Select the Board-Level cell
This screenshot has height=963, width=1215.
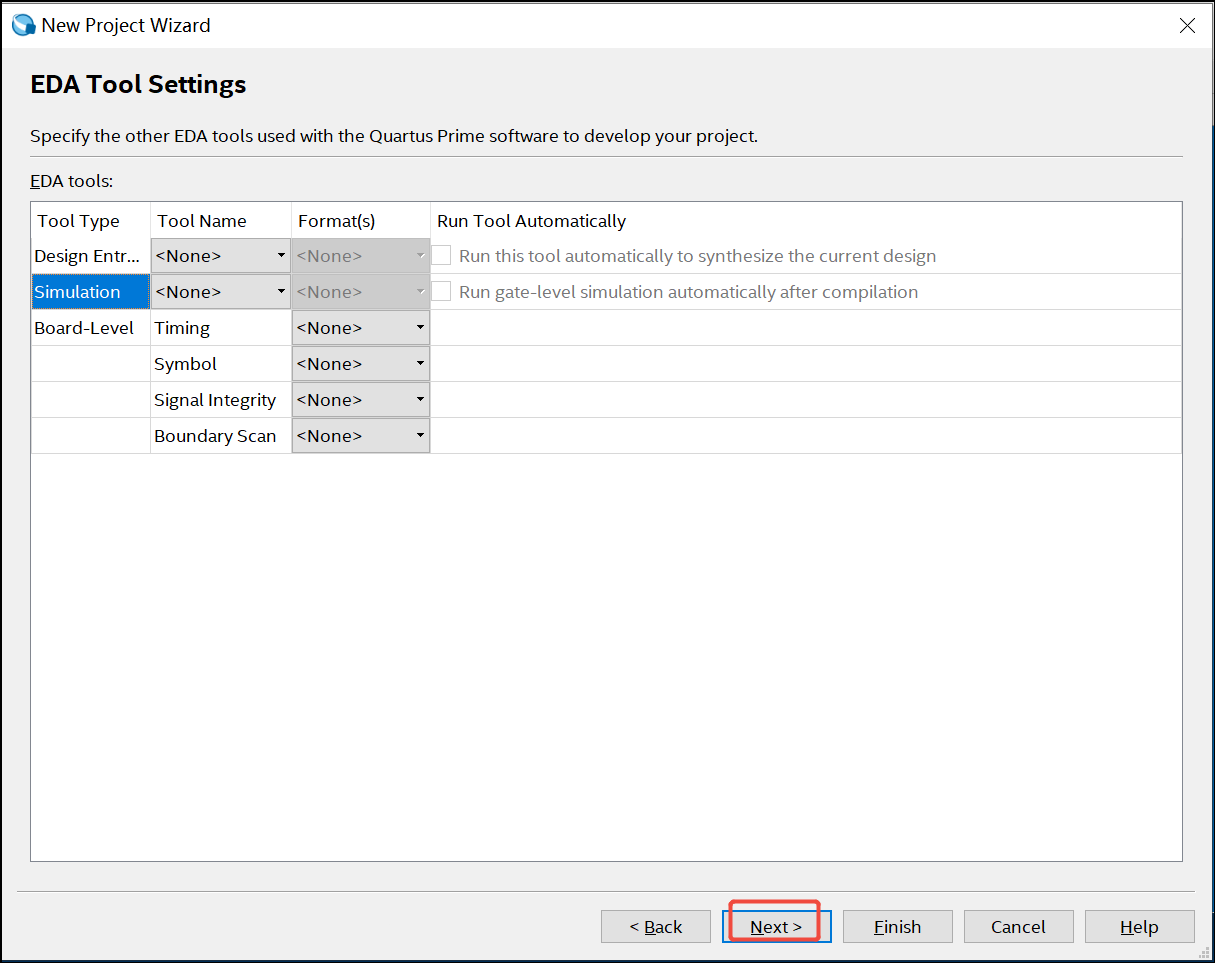coord(91,328)
